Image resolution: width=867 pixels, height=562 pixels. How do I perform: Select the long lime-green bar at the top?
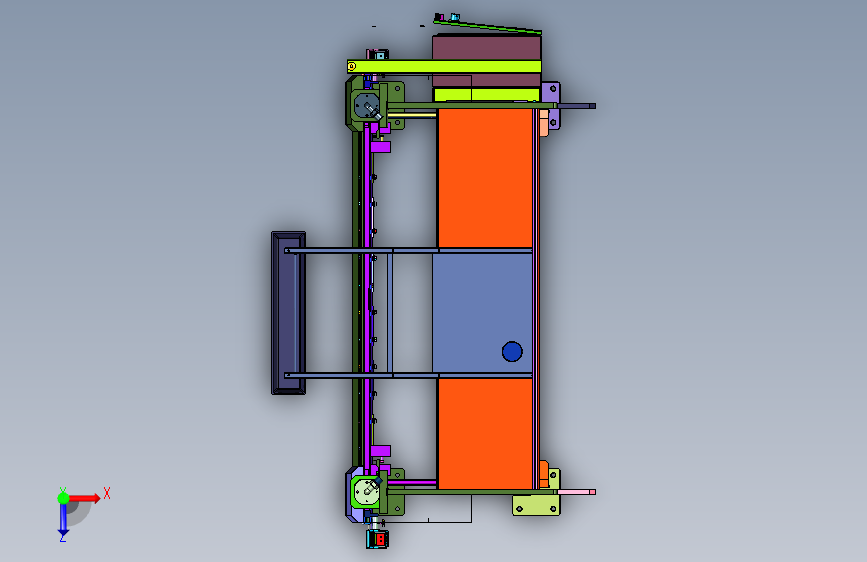[444, 66]
